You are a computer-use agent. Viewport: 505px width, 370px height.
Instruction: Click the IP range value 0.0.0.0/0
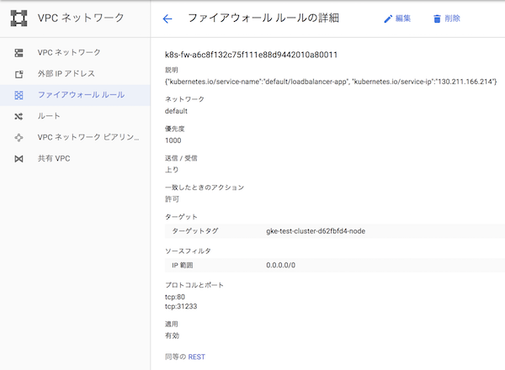(x=281, y=265)
